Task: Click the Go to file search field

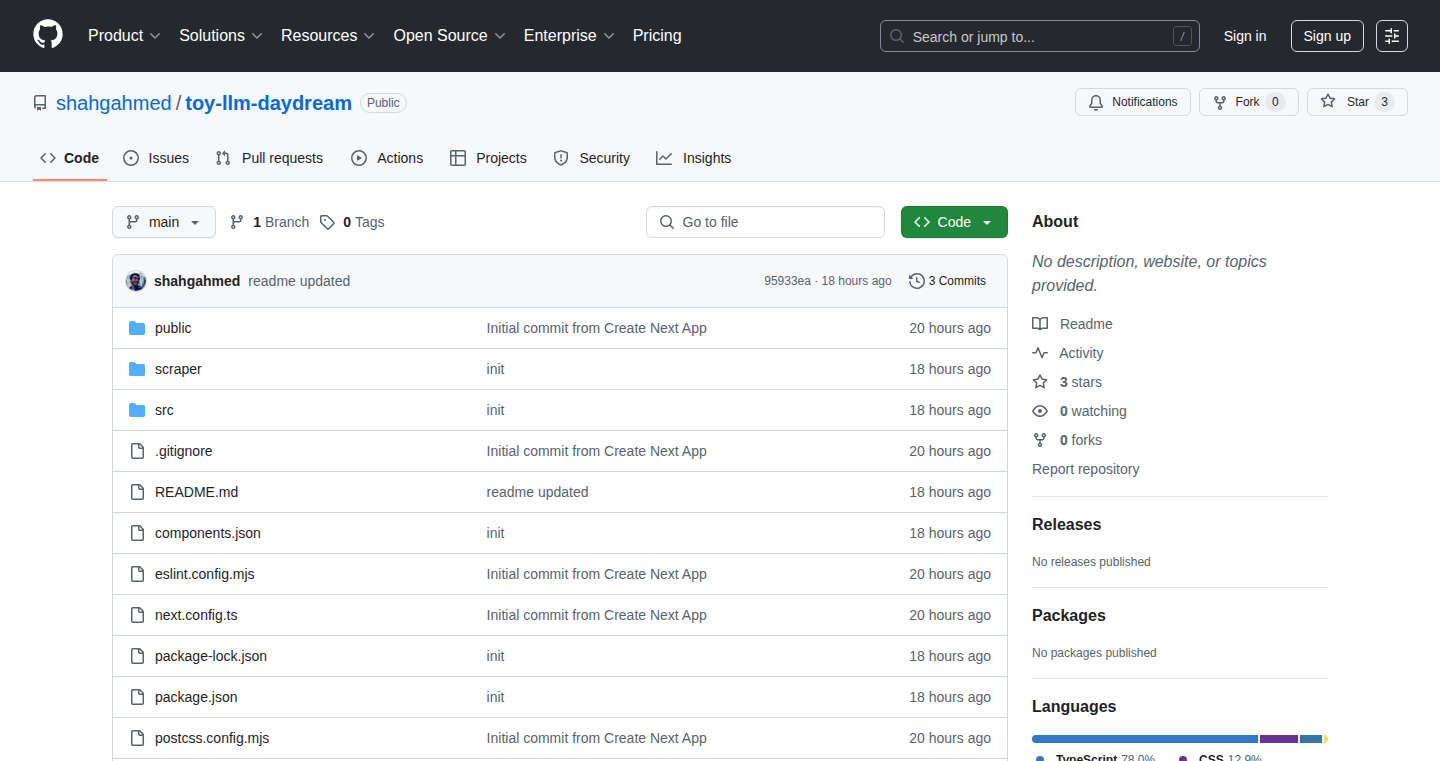Action: (x=766, y=222)
